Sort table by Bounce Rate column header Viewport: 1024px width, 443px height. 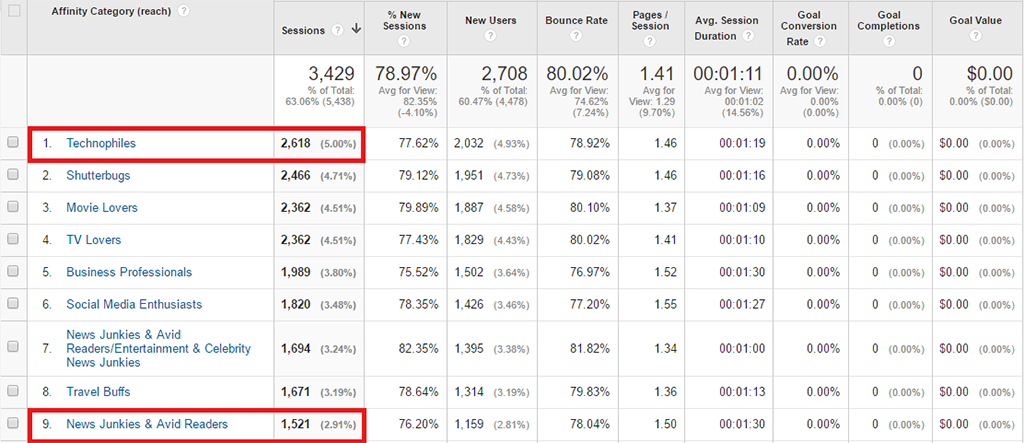pos(575,20)
